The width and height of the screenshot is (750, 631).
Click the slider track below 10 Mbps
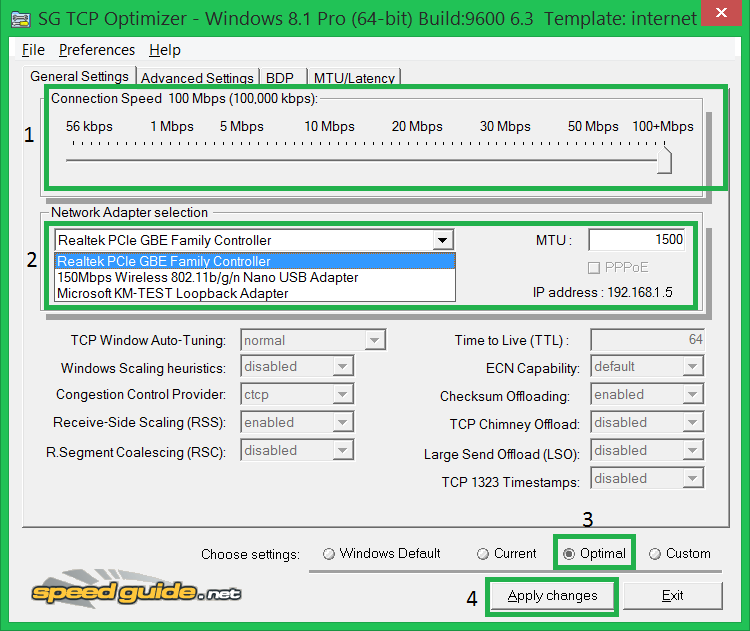[x=330, y=160]
